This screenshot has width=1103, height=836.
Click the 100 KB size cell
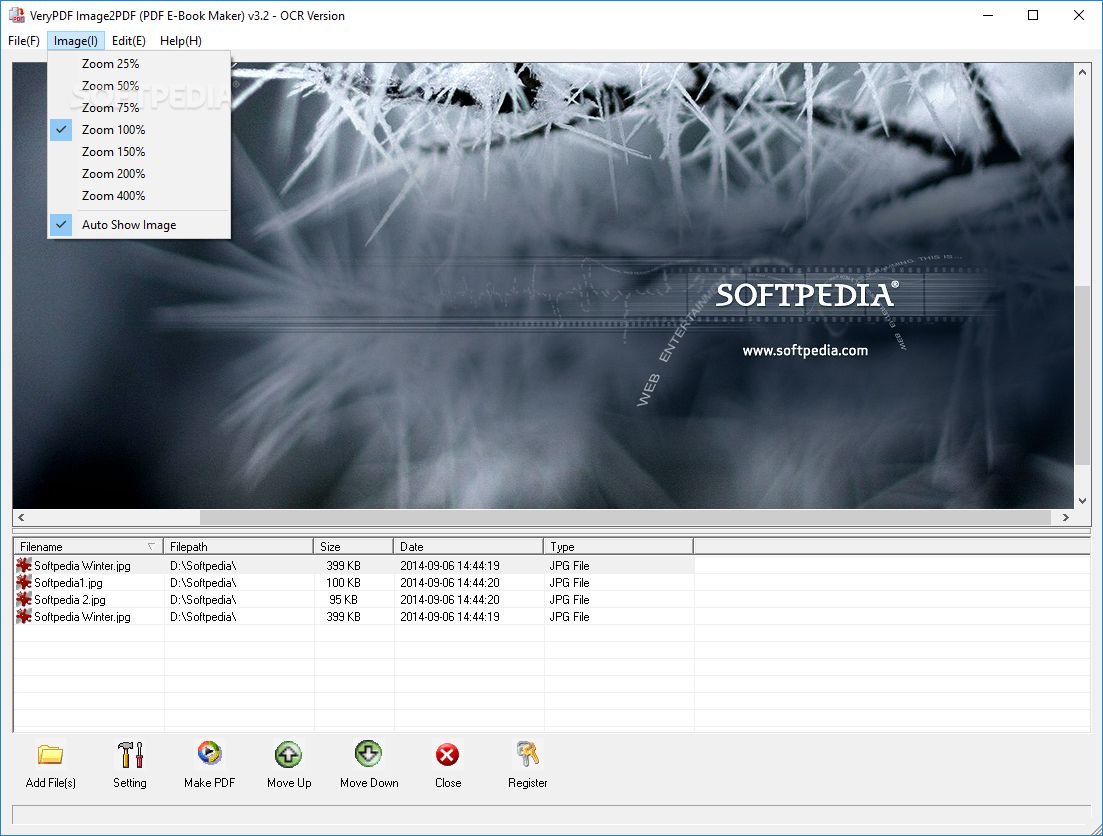click(343, 583)
